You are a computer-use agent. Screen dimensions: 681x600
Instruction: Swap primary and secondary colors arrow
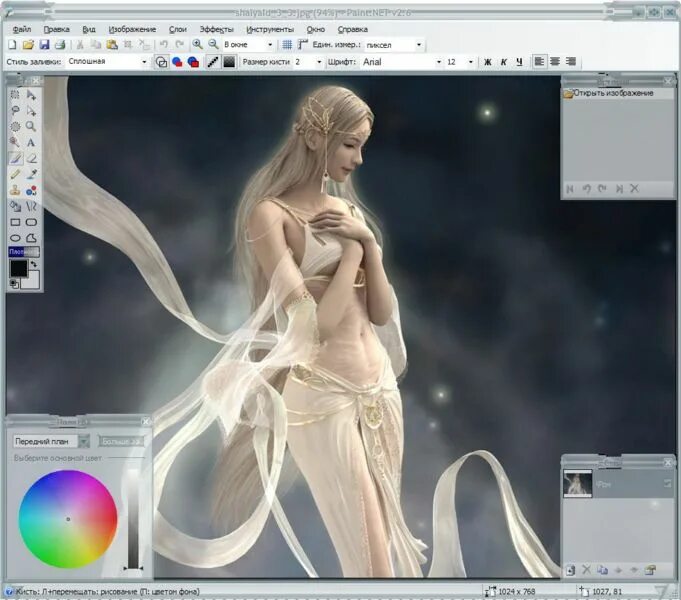[x=34, y=264]
